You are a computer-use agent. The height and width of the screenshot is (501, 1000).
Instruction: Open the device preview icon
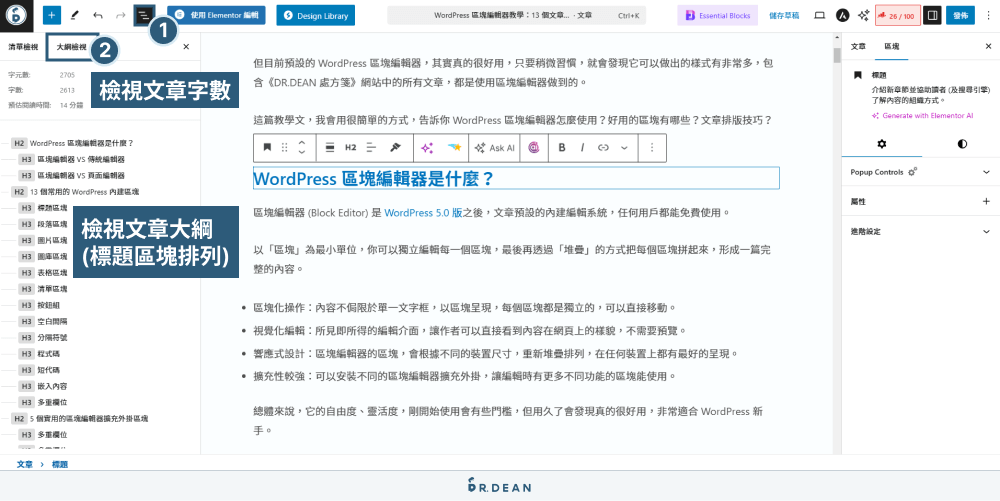tap(820, 15)
